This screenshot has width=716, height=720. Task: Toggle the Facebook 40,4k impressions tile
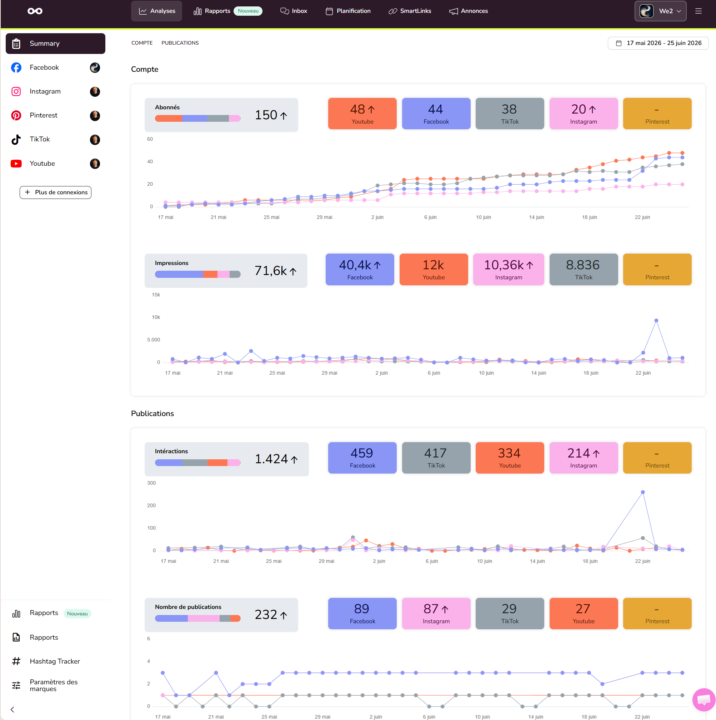(x=360, y=269)
